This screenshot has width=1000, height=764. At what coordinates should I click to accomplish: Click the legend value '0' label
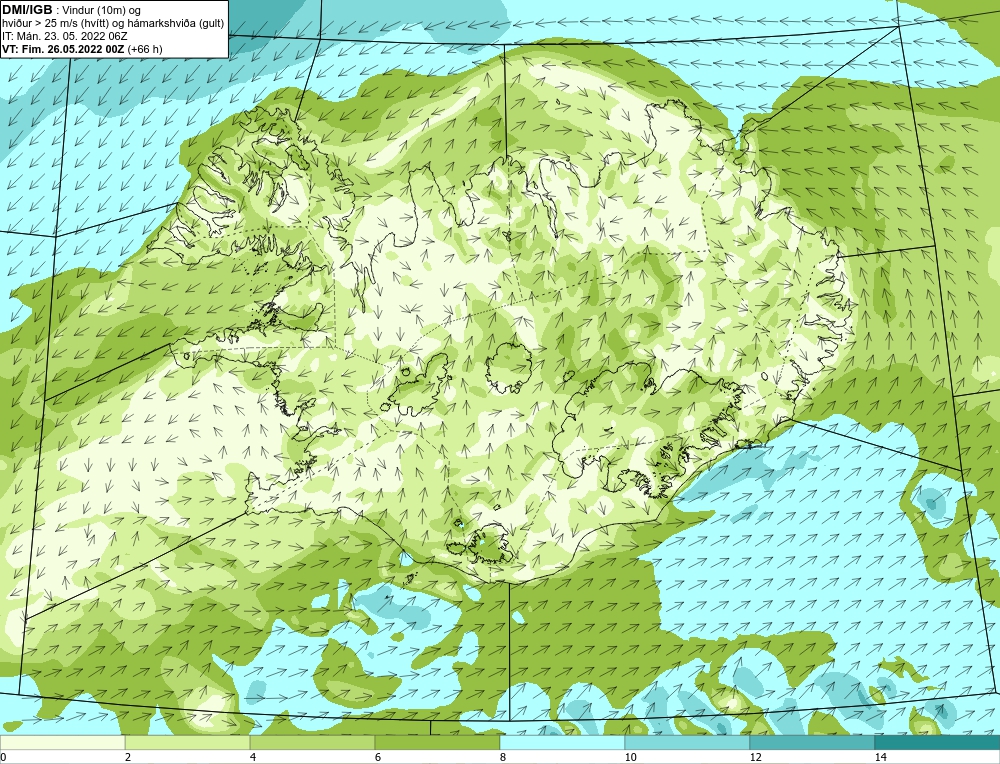3,757
